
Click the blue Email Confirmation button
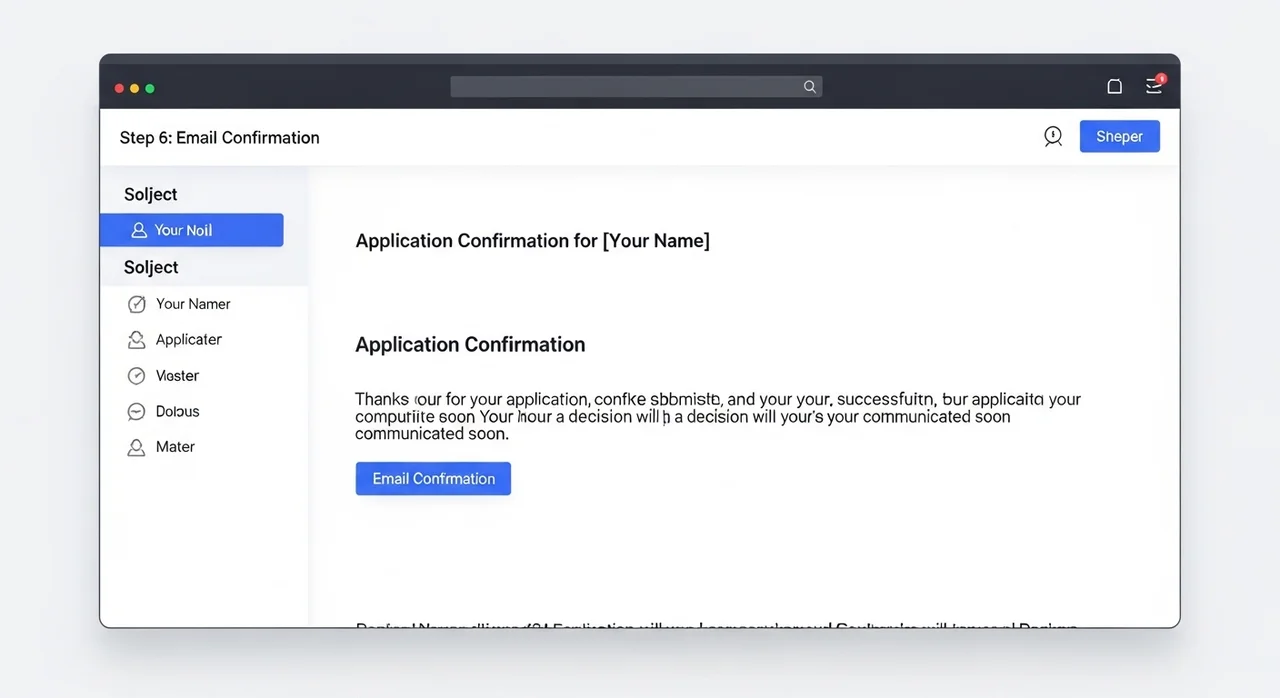click(x=433, y=478)
